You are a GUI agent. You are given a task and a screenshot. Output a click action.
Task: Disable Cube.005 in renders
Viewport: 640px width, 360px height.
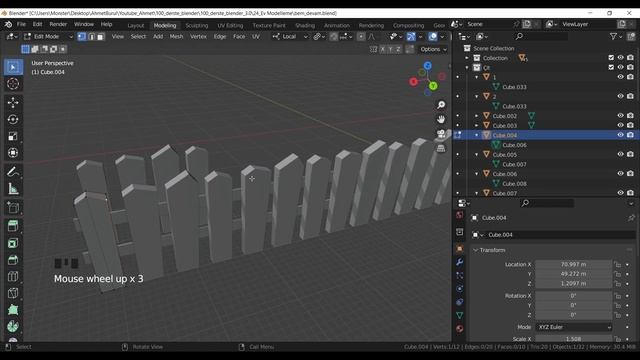tap(630, 154)
